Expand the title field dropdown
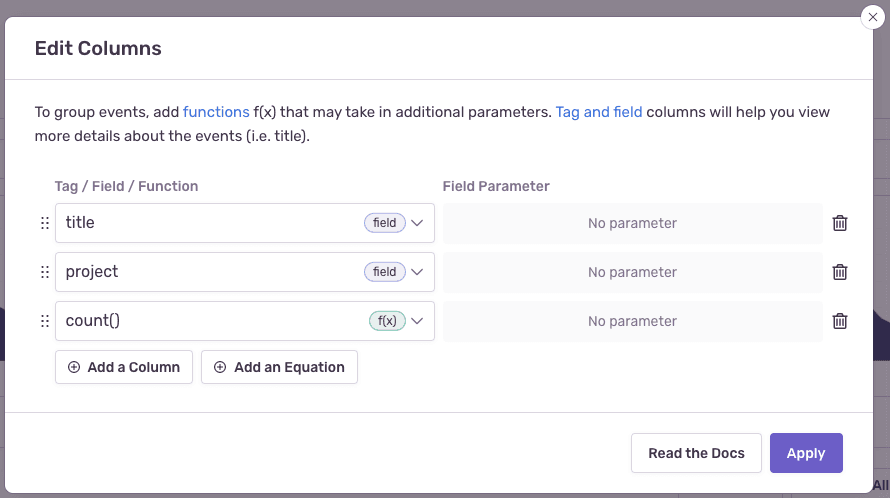The height and width of the screenshot is (498, 890). click(x=418, y=223)
